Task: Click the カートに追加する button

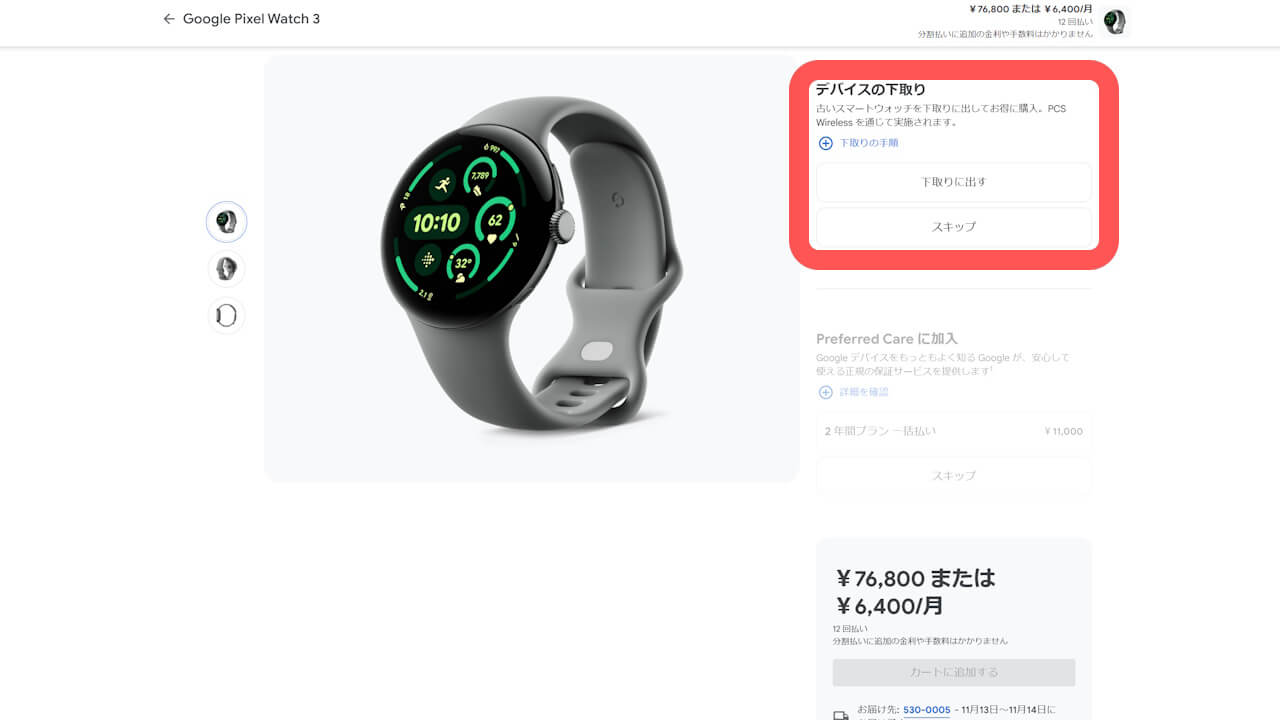Action: 954,672
